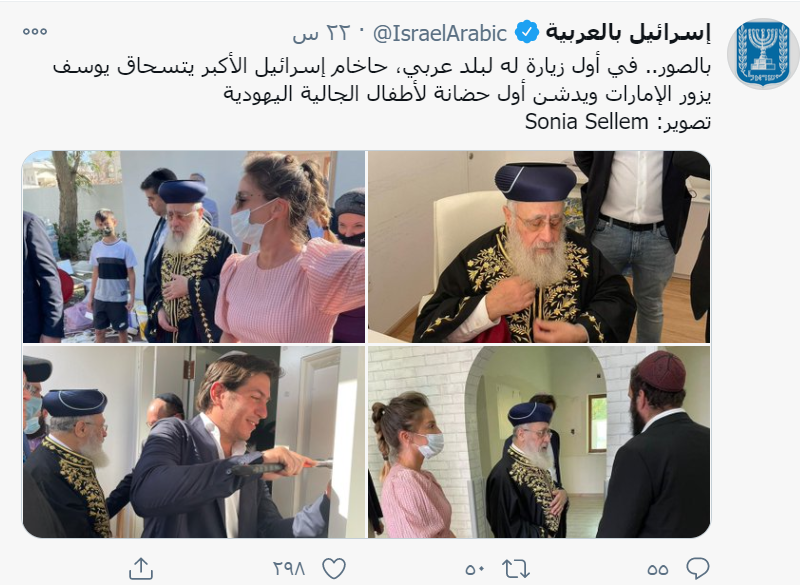Open the Israel emblem profile avatar
Screen dimensions: 800x585
(x=762, y=53)
